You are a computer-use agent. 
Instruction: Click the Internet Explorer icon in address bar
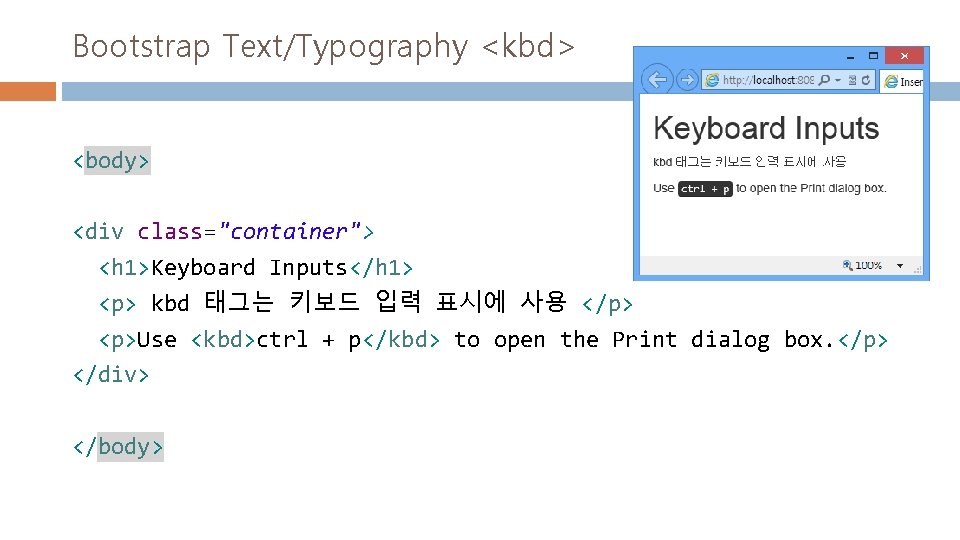point(712,80)
